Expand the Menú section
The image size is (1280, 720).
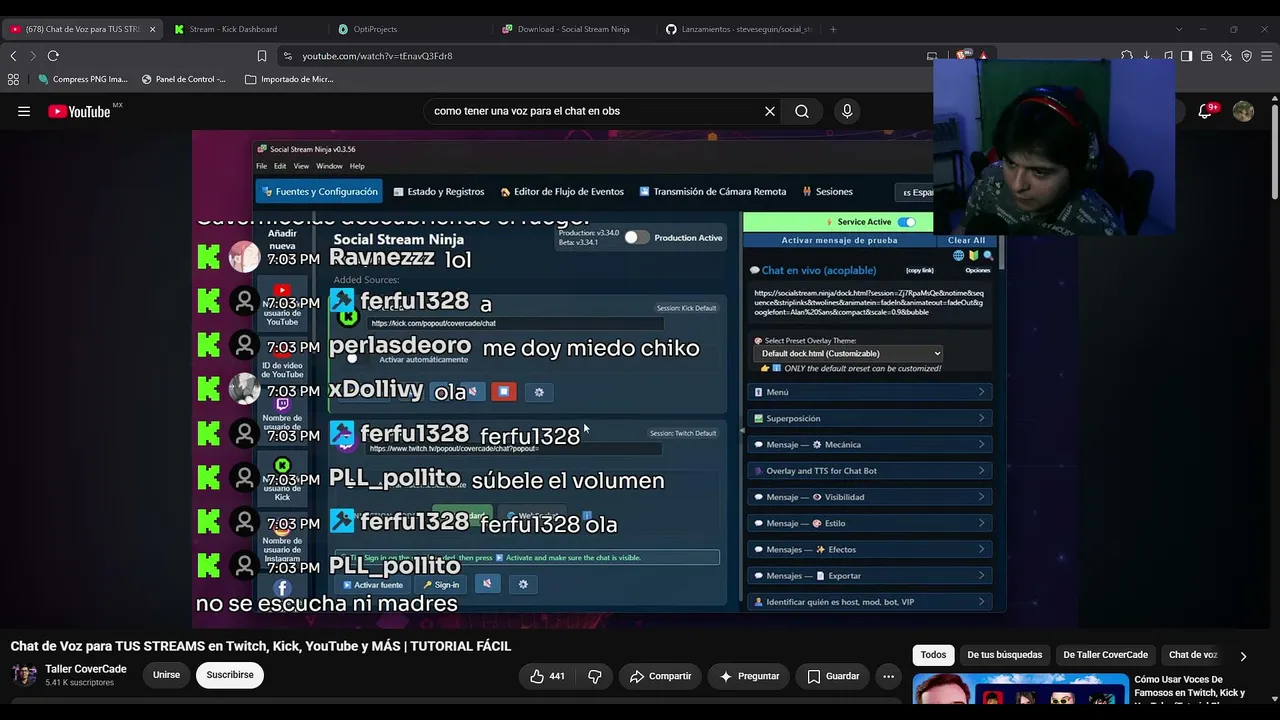[870, 392]
